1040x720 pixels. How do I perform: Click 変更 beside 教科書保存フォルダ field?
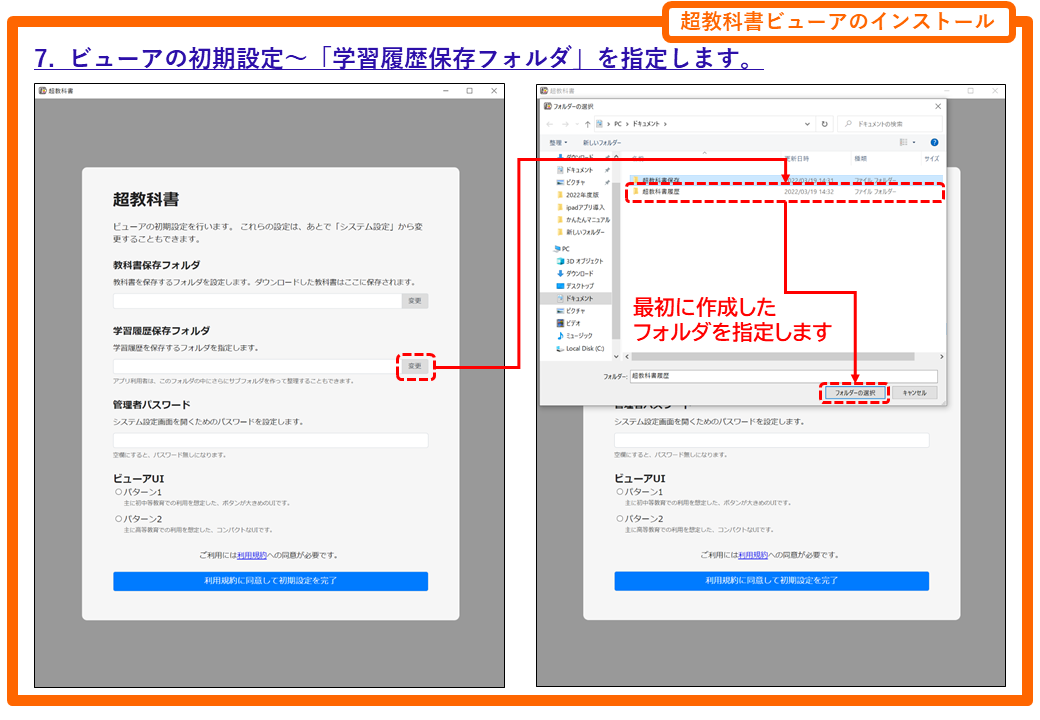[415, 301]
